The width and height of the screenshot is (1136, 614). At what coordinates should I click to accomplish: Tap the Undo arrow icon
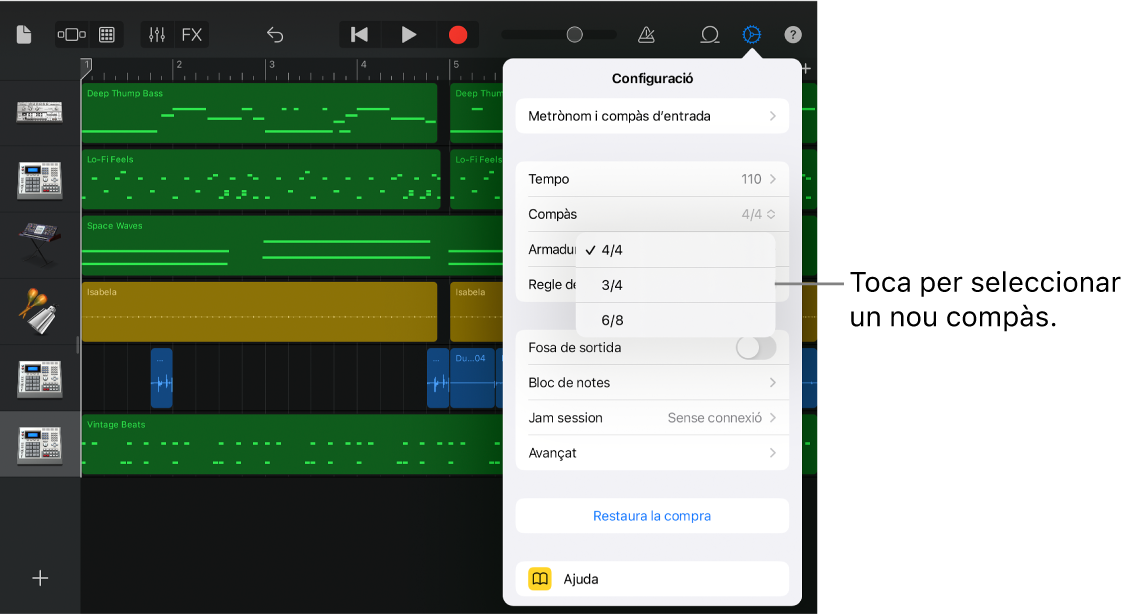(275, 34)
